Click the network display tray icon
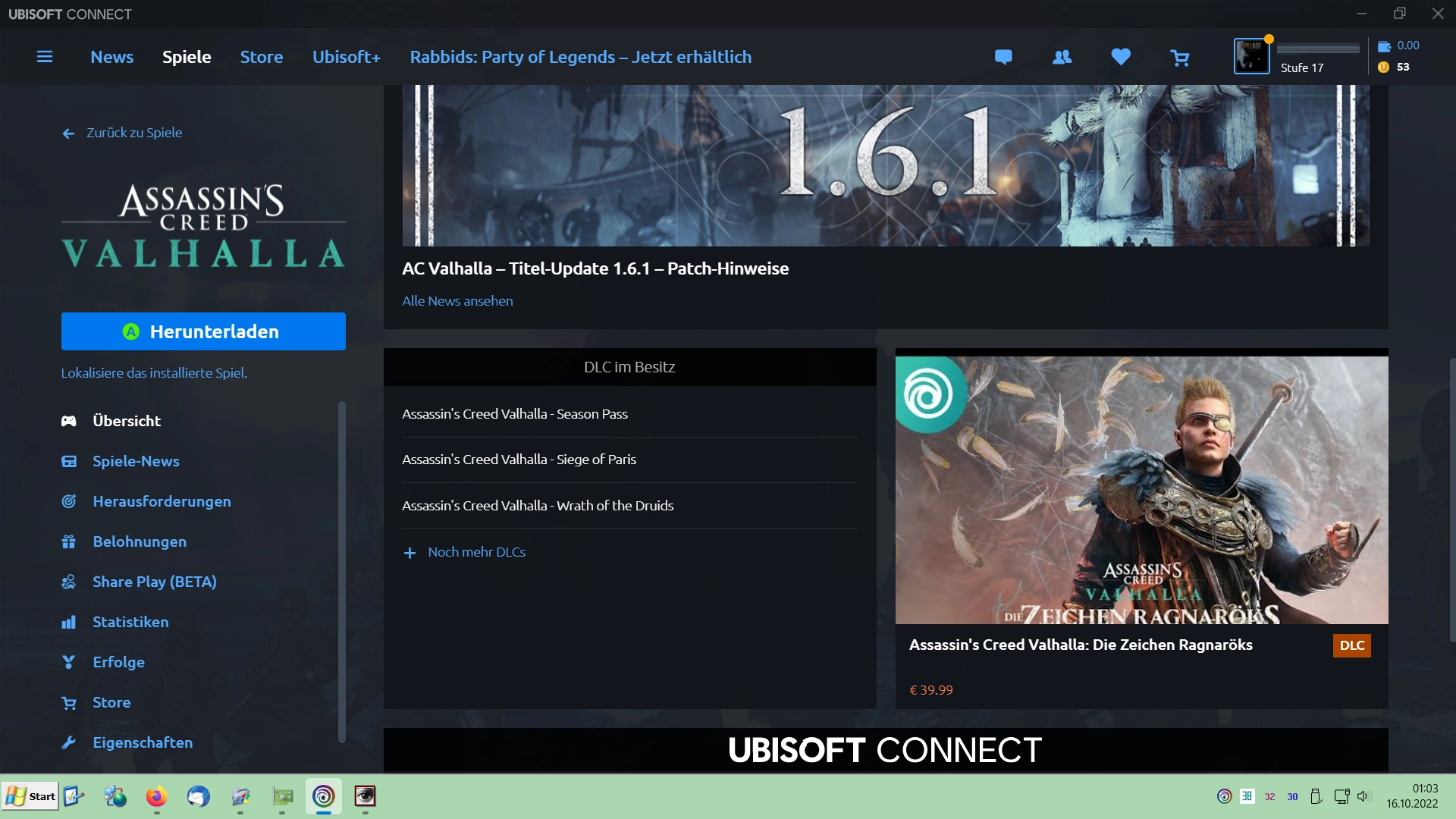This screenshot has height=819, width=1456. click(x=1341, y=796)
